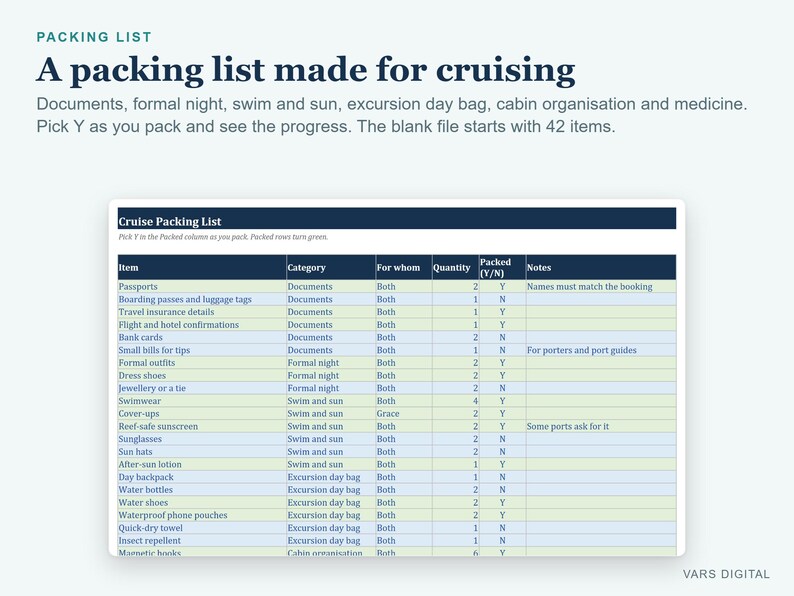Viewport: 794px width, 596px height.
Task: Click 'Boarding passes and luggage tags' cell
Action: (202, 299)
